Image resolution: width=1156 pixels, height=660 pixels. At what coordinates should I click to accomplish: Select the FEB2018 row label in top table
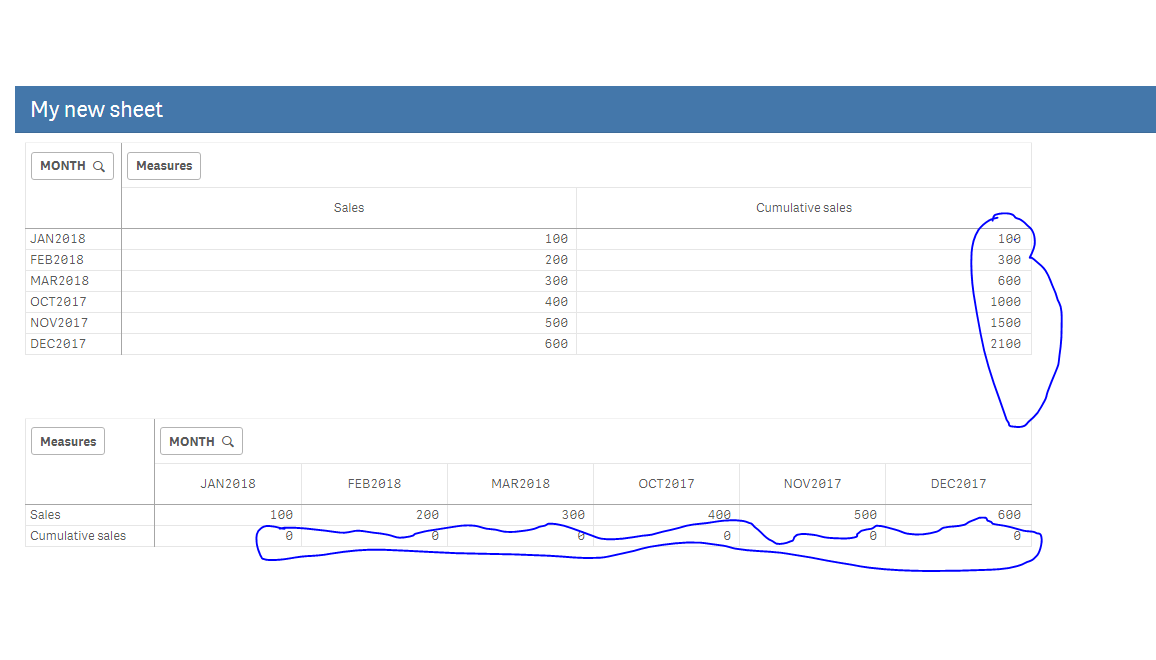pos(57,260)
